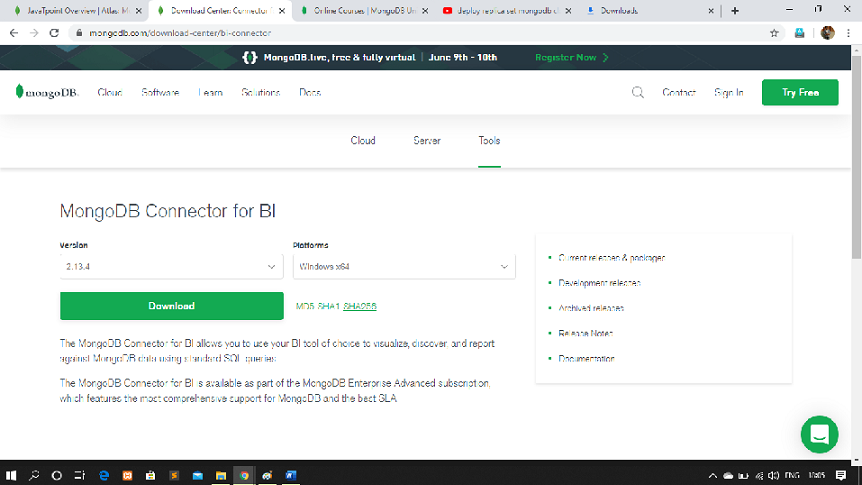
Task: Open the Docs nav menu
Action: tap(310, 92)
